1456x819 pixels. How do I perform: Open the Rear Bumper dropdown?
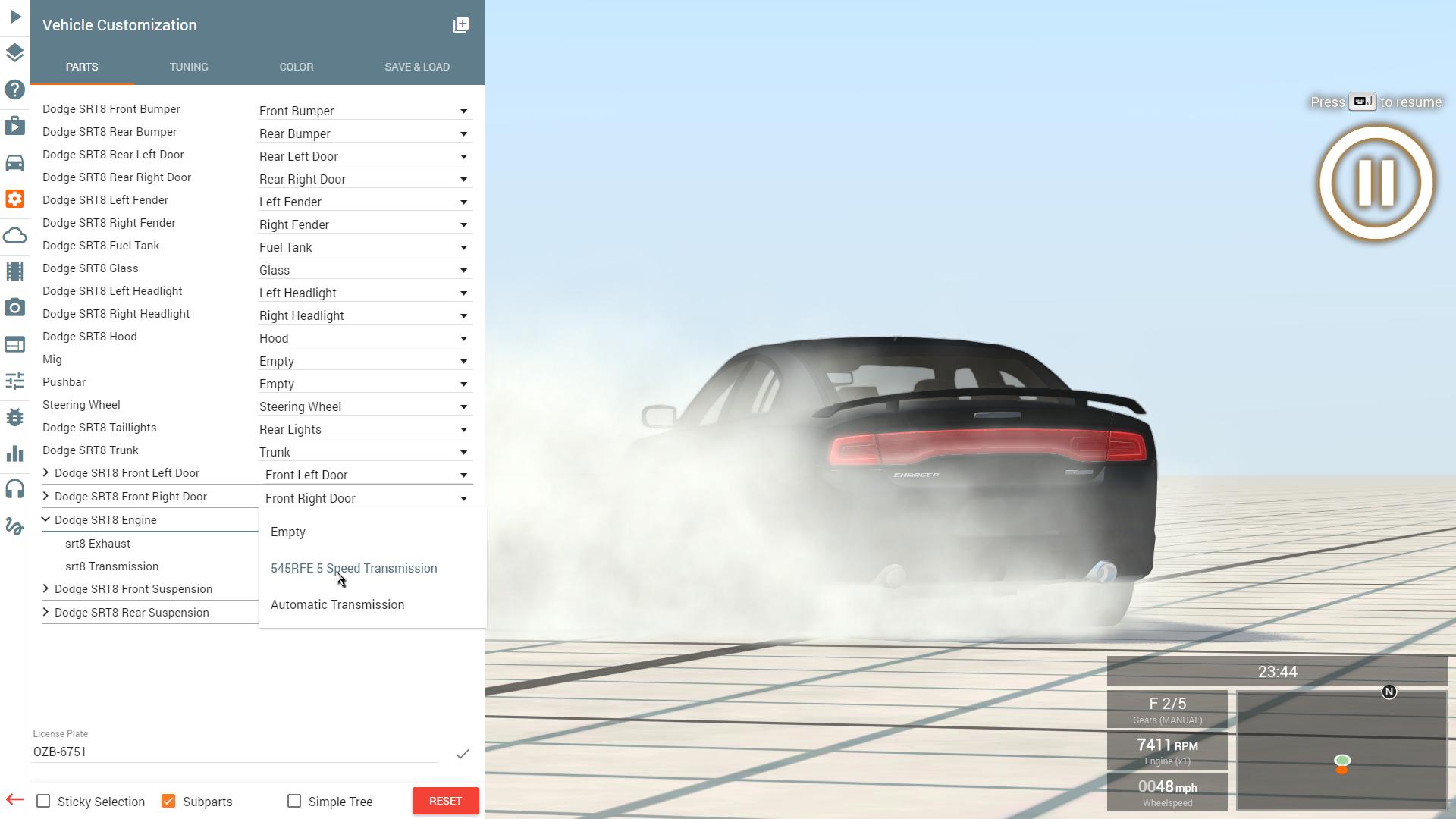(x=365, y=133)
